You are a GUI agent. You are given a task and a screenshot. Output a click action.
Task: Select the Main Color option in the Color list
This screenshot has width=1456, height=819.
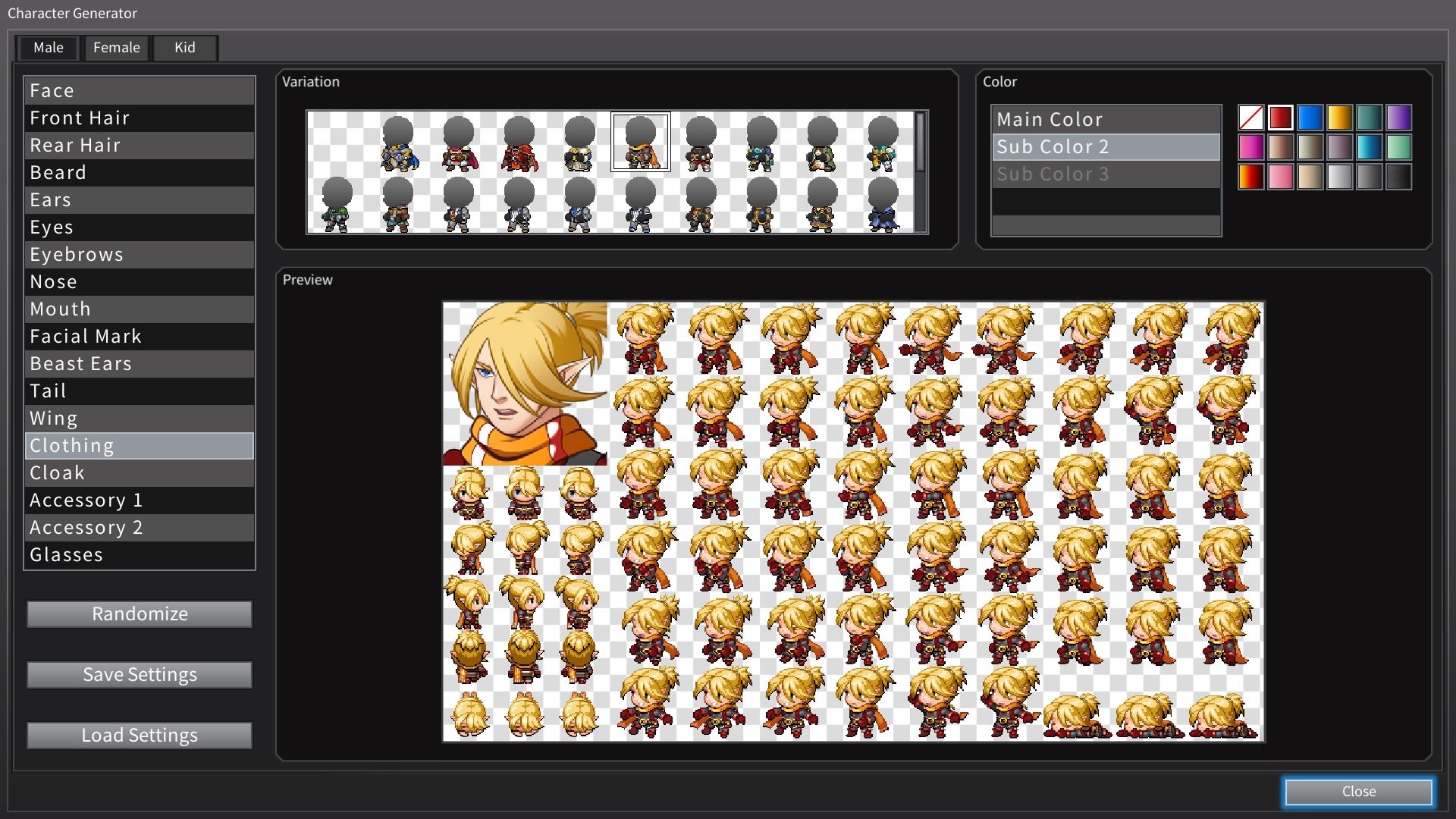(x=1106, y=119)
